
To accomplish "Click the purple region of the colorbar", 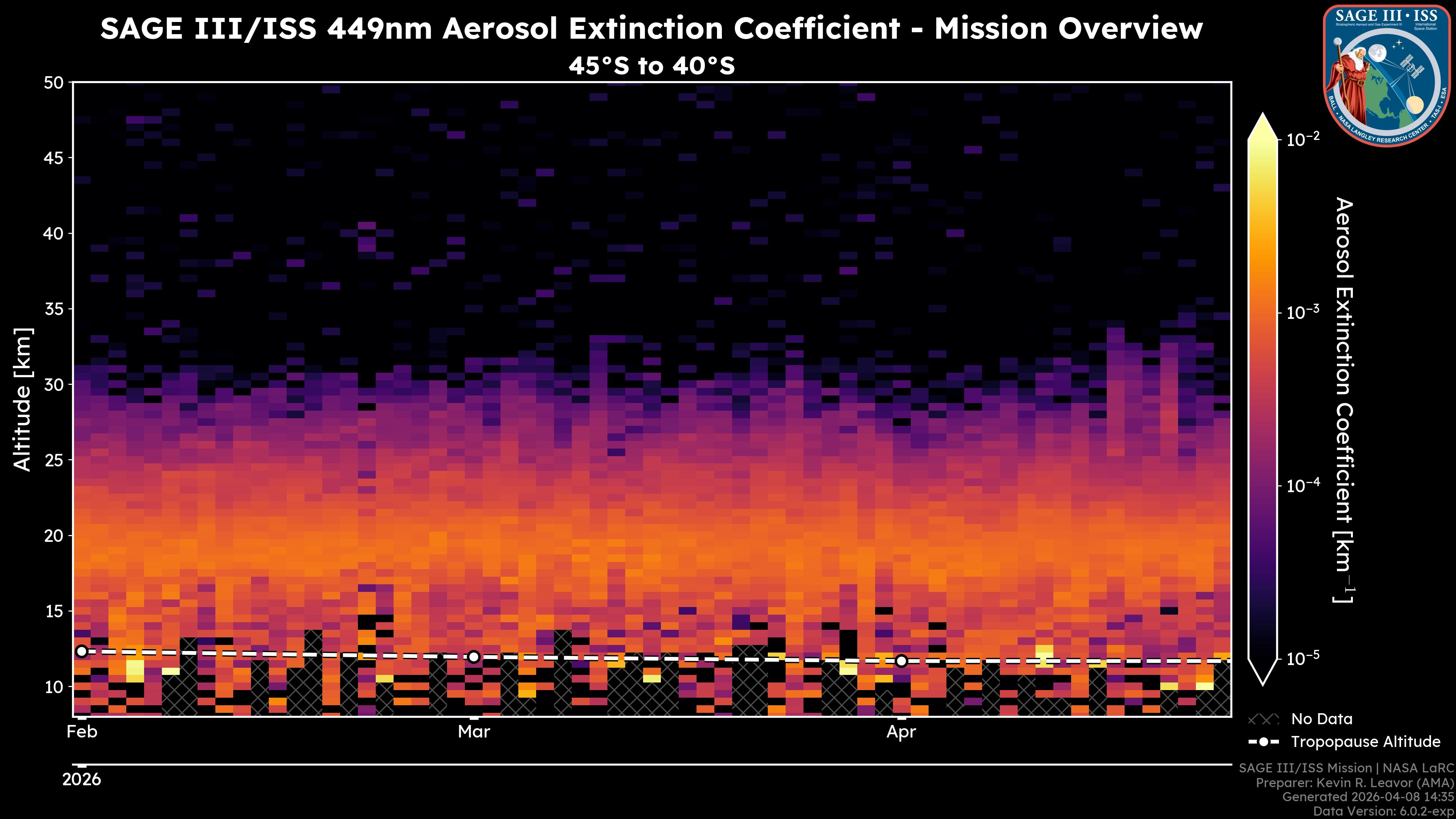I will 1263,509.
